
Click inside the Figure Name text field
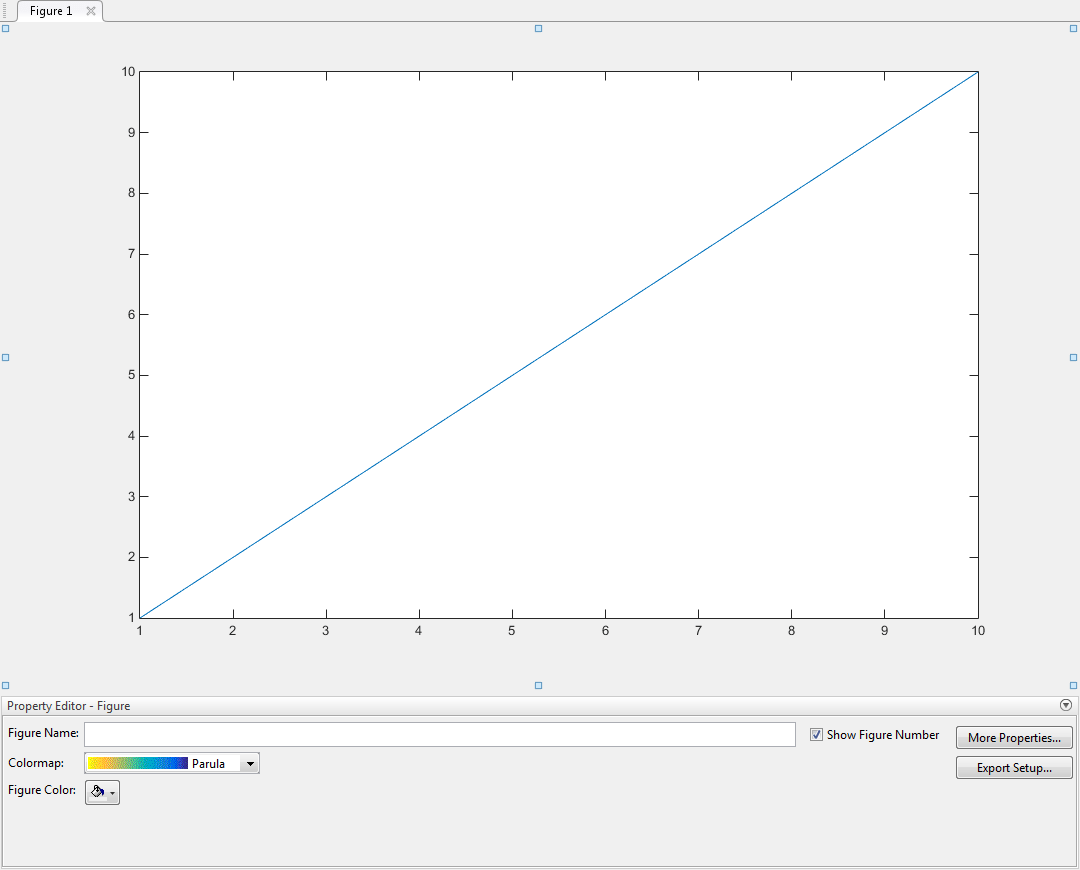click(x=440, y=734)
